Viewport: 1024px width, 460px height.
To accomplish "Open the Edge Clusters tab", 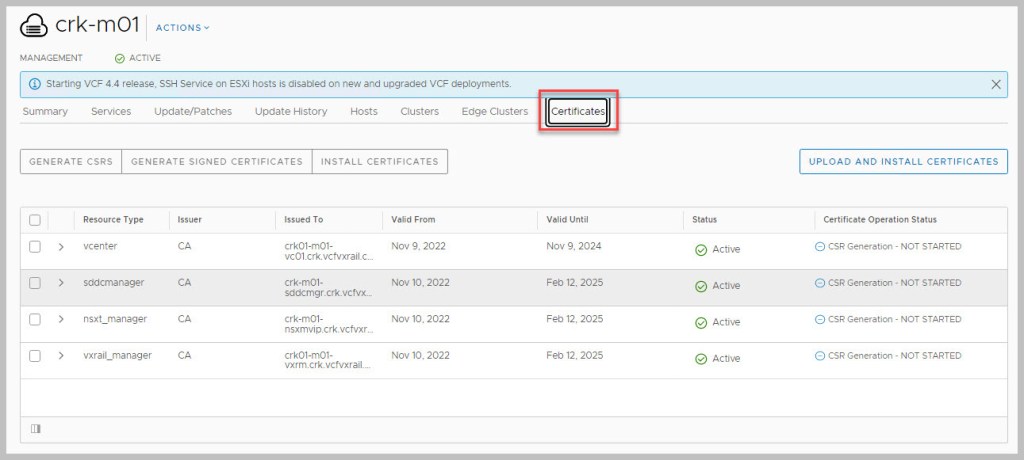I will 494,111.
